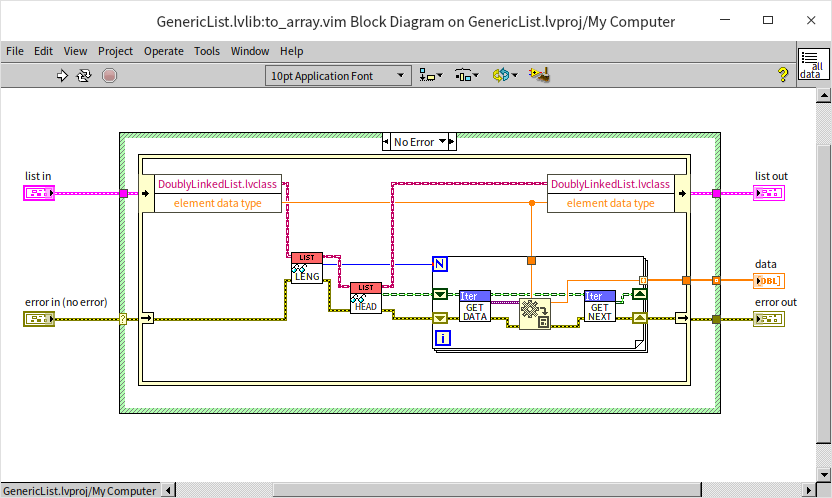Open the Tools menu
Screen dimensions: 832x498
[x=207, y=51]
